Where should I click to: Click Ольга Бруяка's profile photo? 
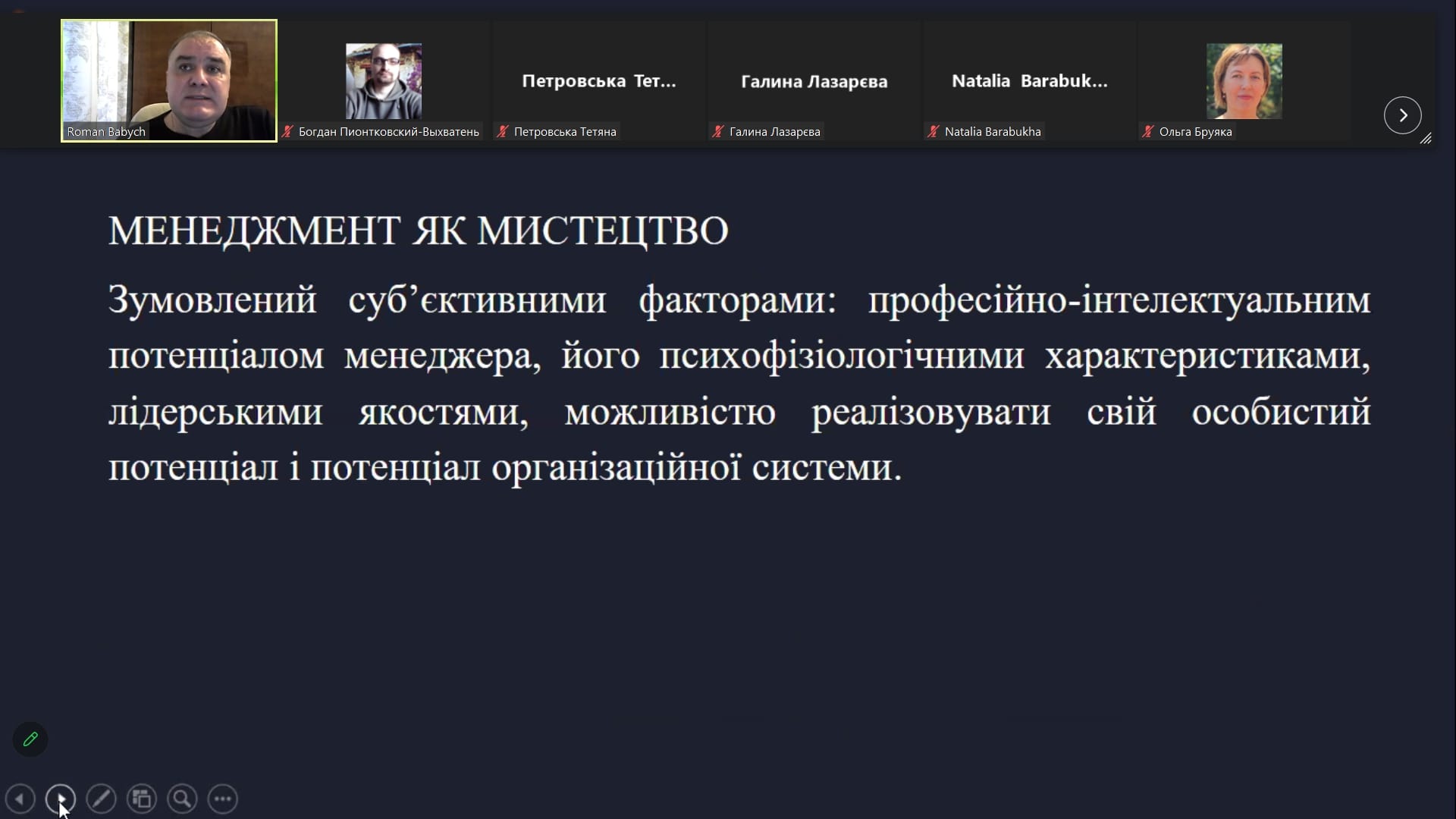click(1244, 81)
